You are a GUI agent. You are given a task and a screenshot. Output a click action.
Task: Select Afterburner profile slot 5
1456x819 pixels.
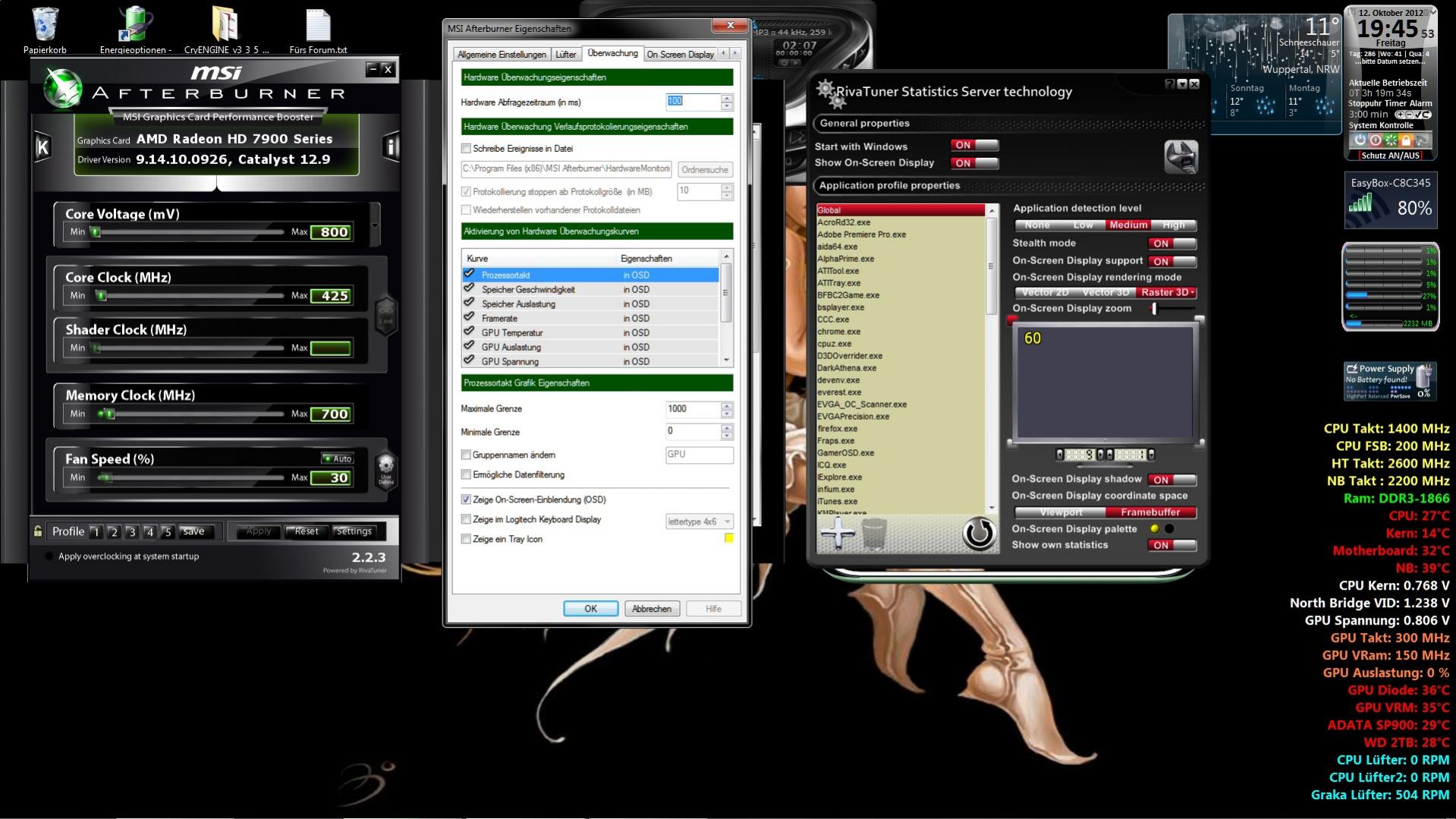click(168, 532)
